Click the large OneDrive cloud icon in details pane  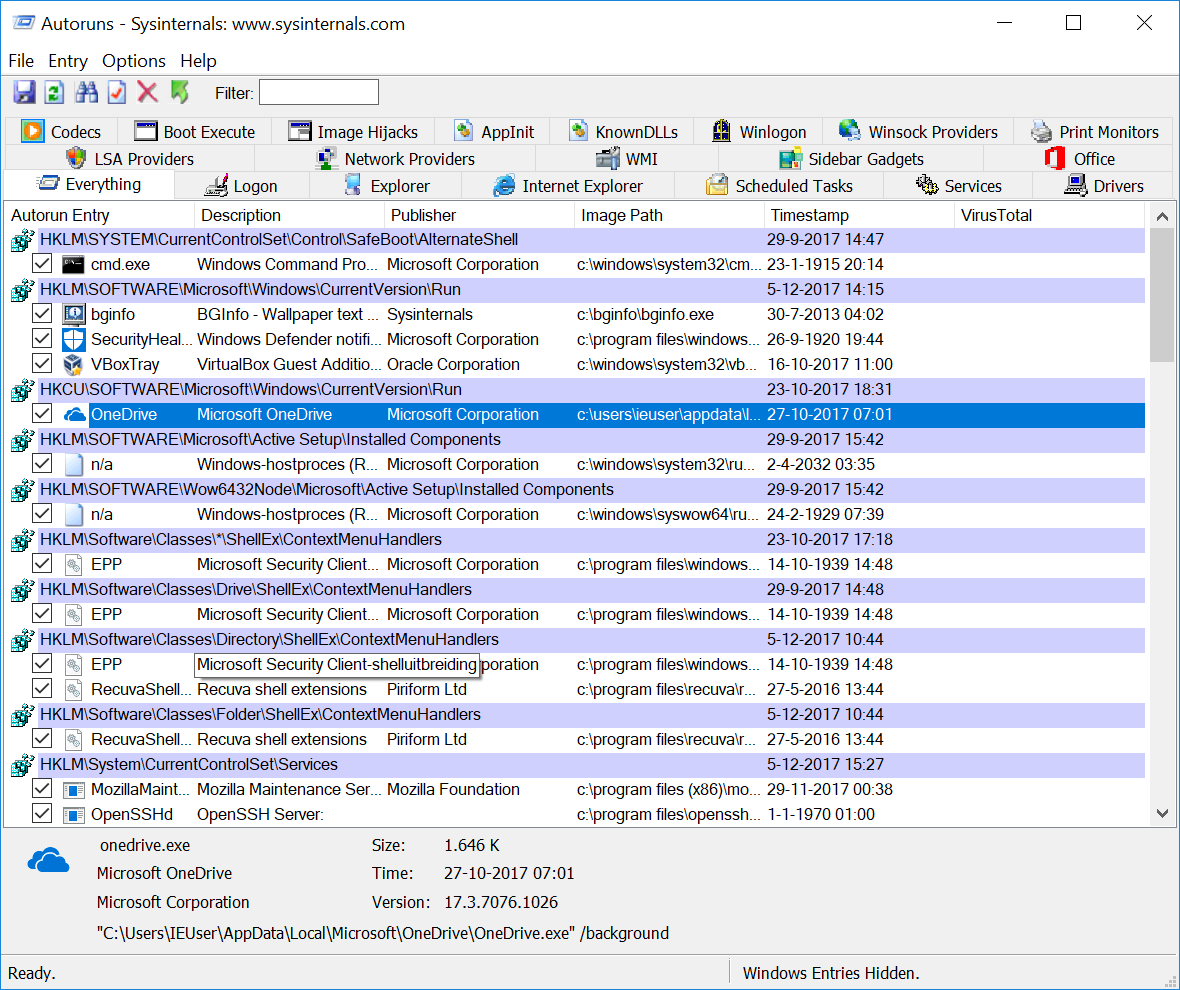click(x=48, y=859)
